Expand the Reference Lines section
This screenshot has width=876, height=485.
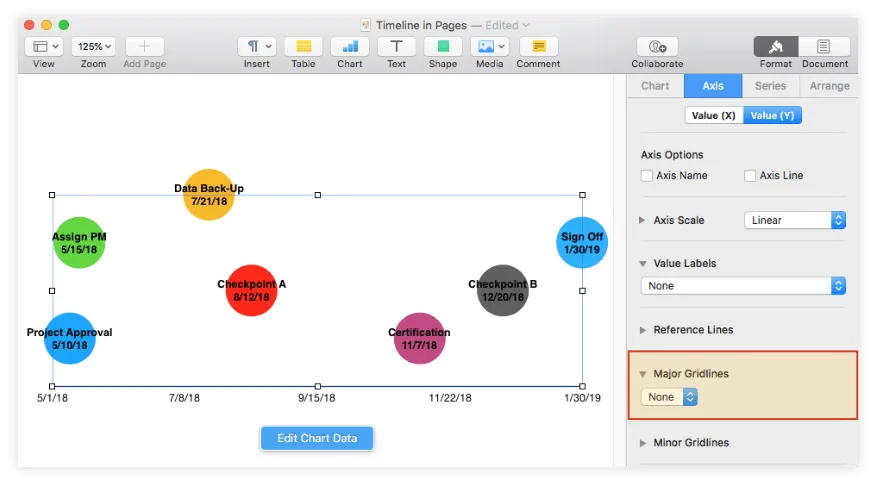pos(643,330)
